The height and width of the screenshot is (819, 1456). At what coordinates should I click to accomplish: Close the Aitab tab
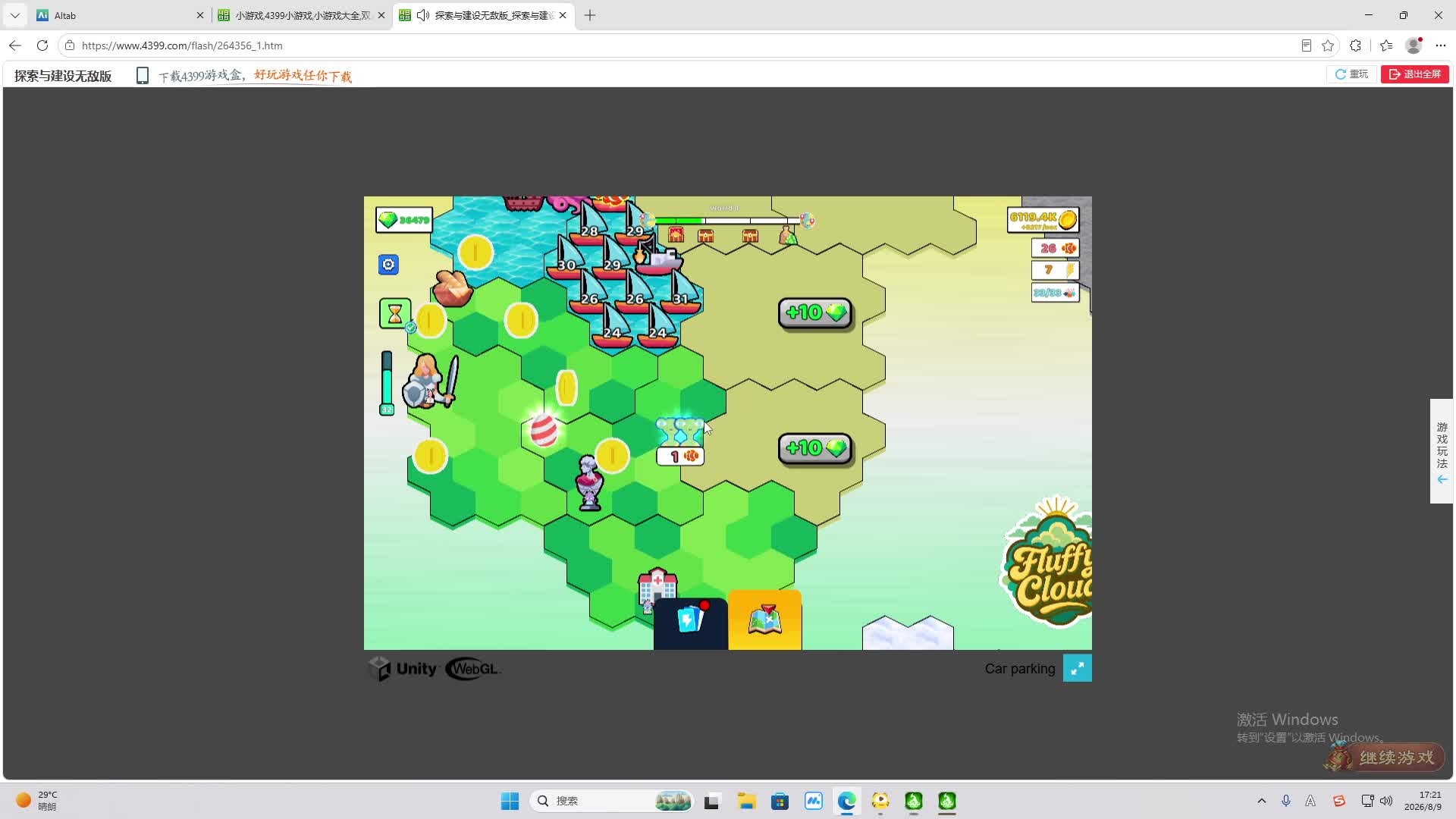200,15
